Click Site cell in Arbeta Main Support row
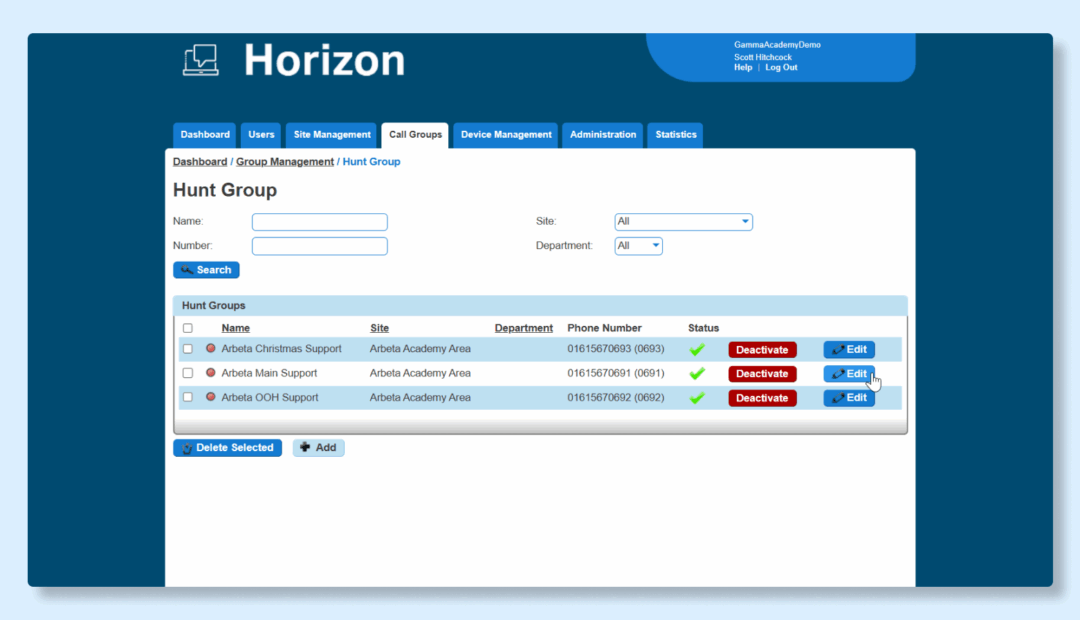 420,373
